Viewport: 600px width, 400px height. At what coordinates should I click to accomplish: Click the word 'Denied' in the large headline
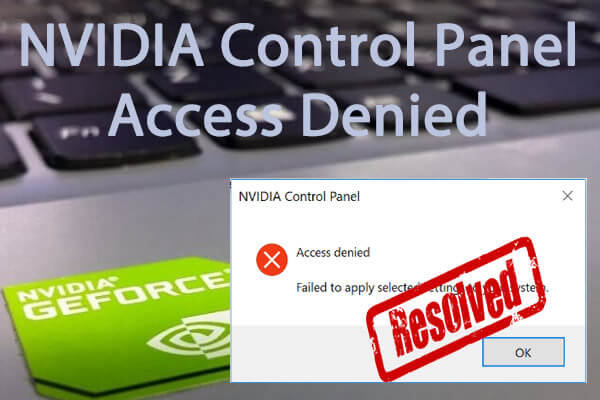396,114
